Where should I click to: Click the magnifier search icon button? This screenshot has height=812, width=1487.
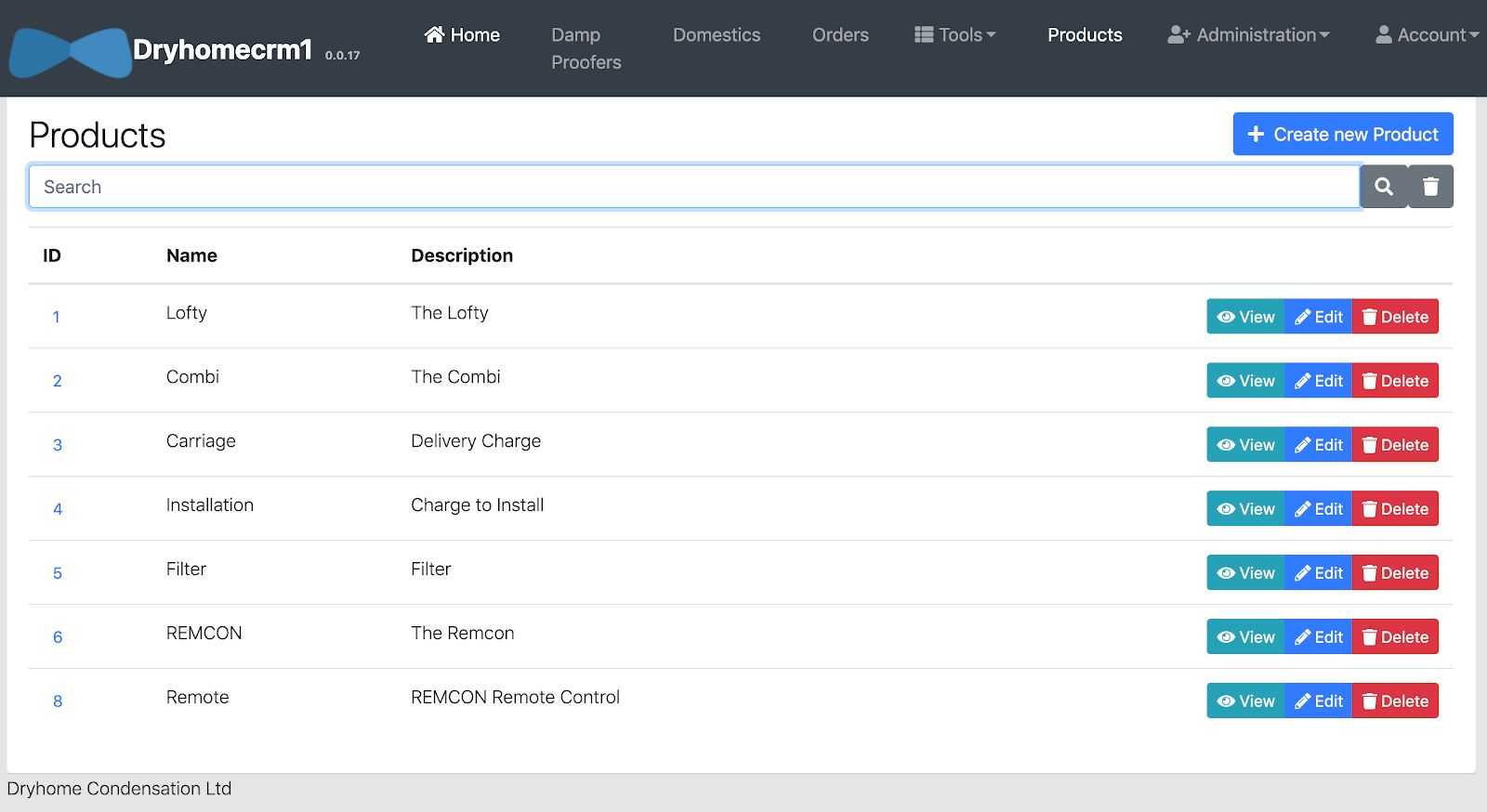(x=1383, y=187)
